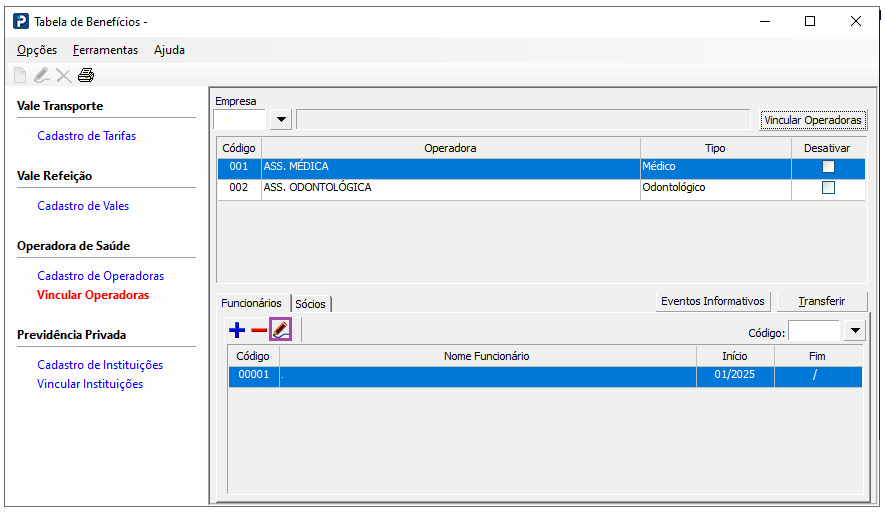Open the Ferramentas menu
Image resolution: width=885 pixels, height=513 pixels.
pos(105,50)
